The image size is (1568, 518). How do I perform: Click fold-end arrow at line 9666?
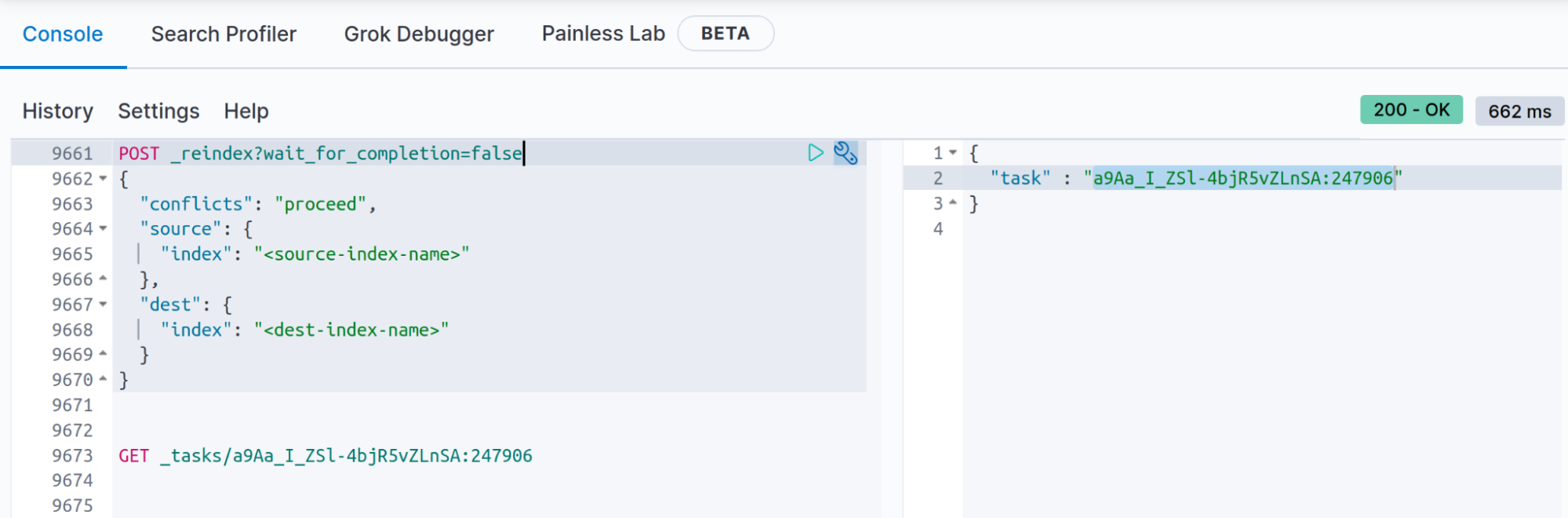(103, 279)
